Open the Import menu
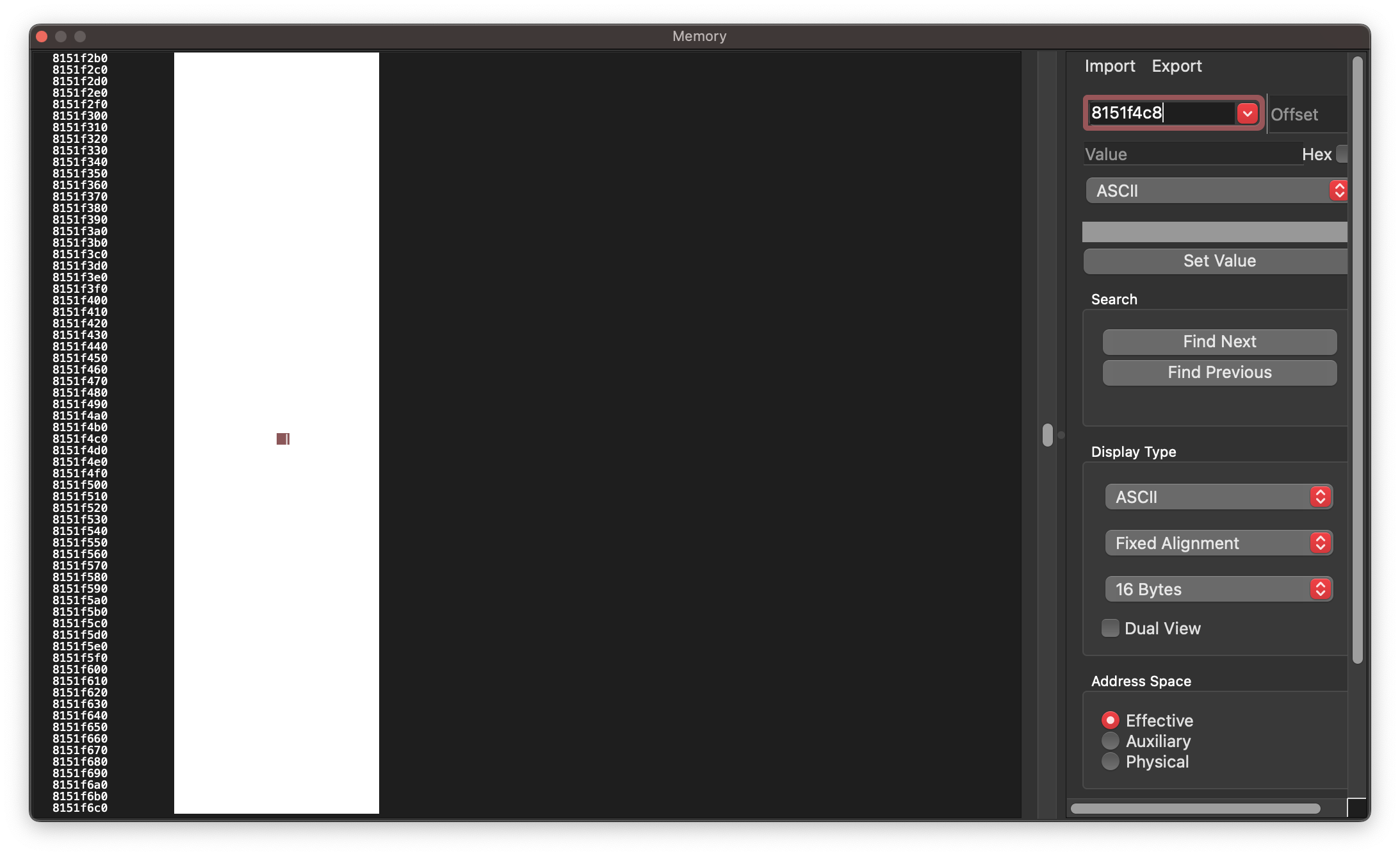The width and height of the screenshot is (1400, 856). (x=1109, y=66)
